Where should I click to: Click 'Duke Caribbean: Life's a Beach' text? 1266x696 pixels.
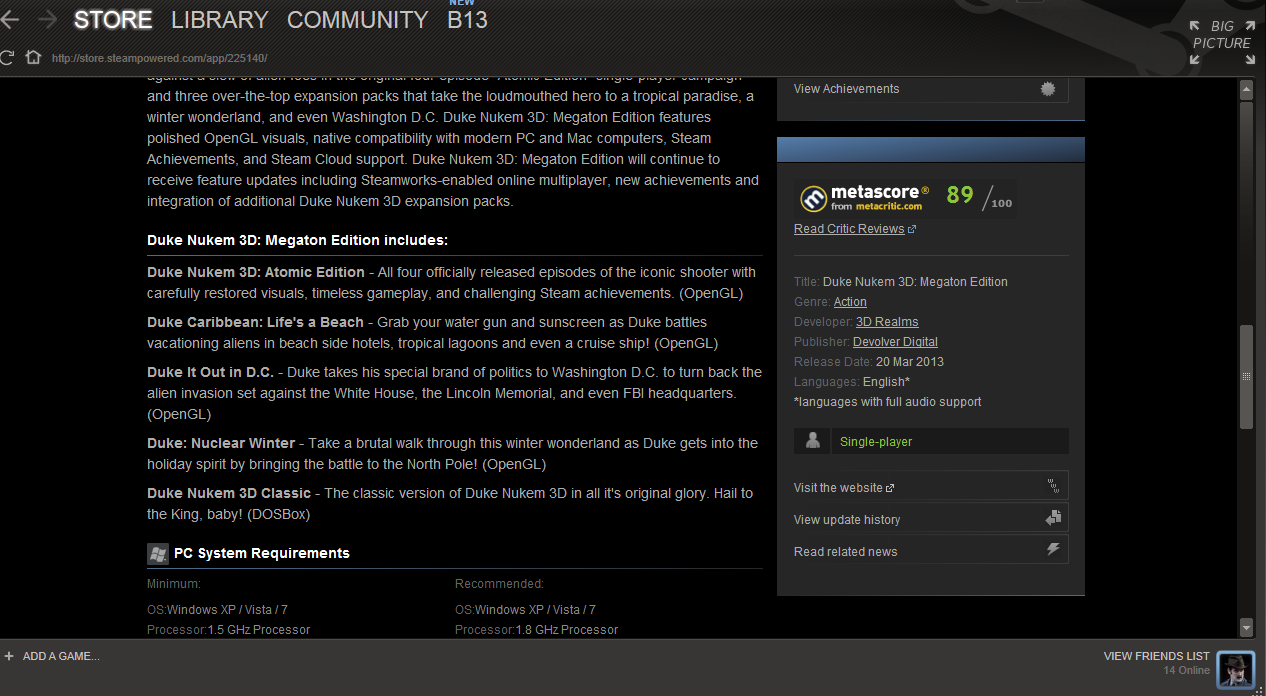[255, 322]
